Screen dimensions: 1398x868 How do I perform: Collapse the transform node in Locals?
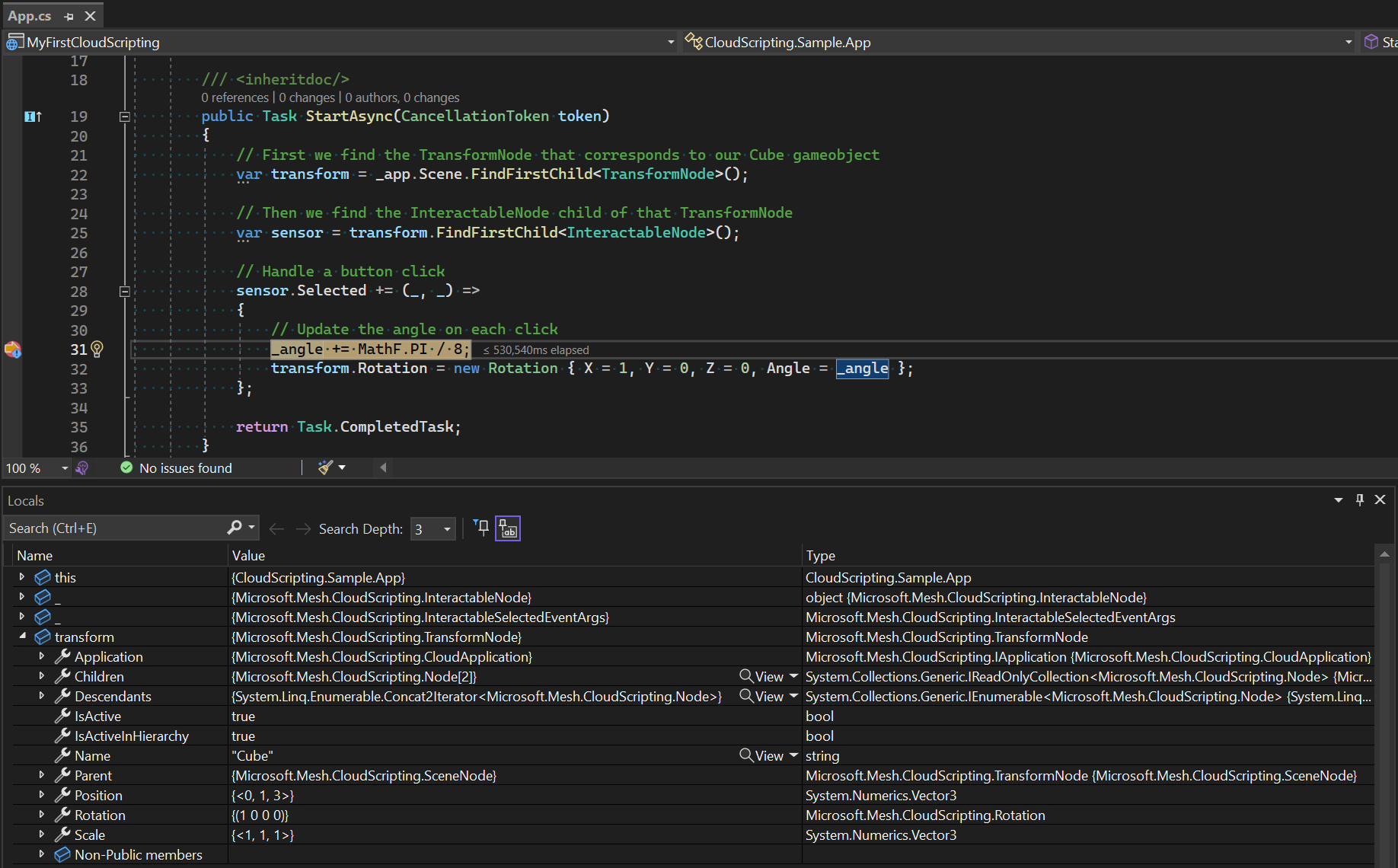[x=22, y=637]
